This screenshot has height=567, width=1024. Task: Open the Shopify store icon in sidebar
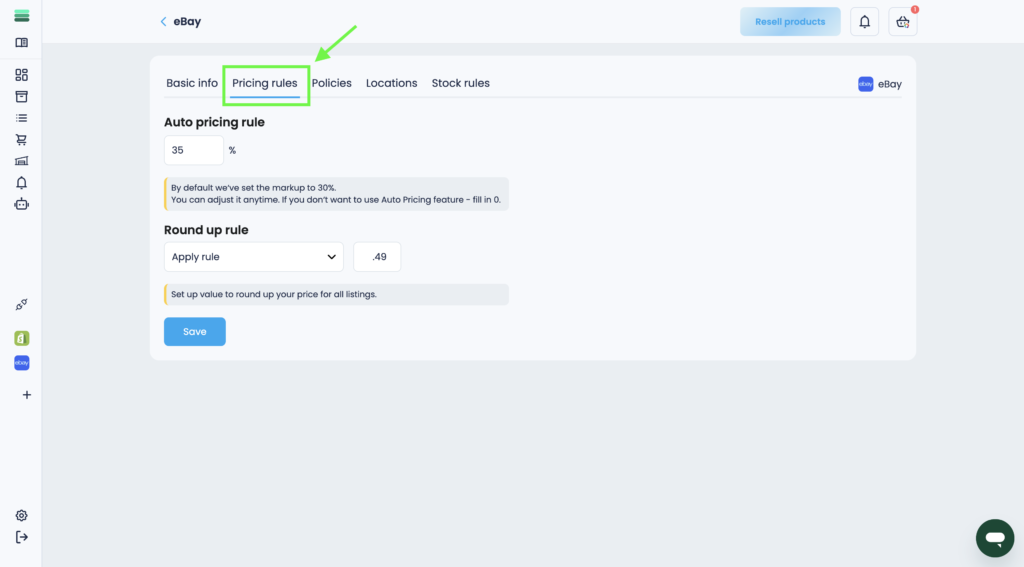21,338
